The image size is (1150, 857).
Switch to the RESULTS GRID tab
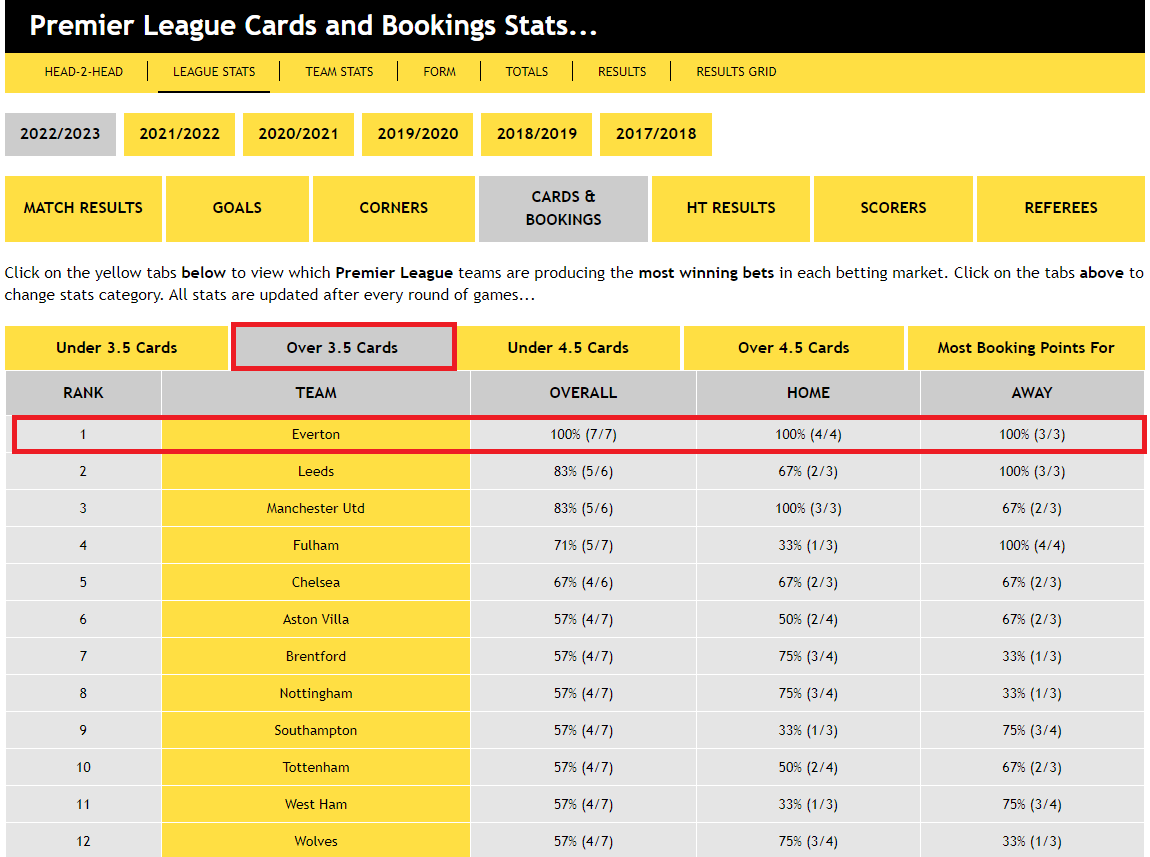coord(736,71)
